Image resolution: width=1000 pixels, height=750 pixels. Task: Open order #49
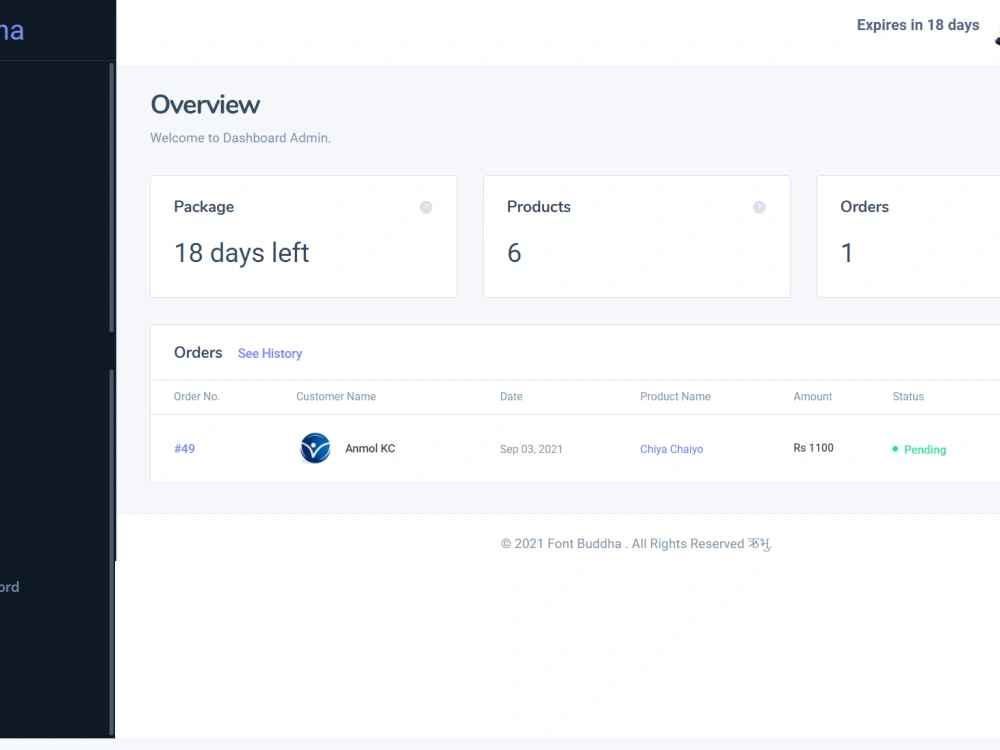pyautogui.click(x=184, y=449)
